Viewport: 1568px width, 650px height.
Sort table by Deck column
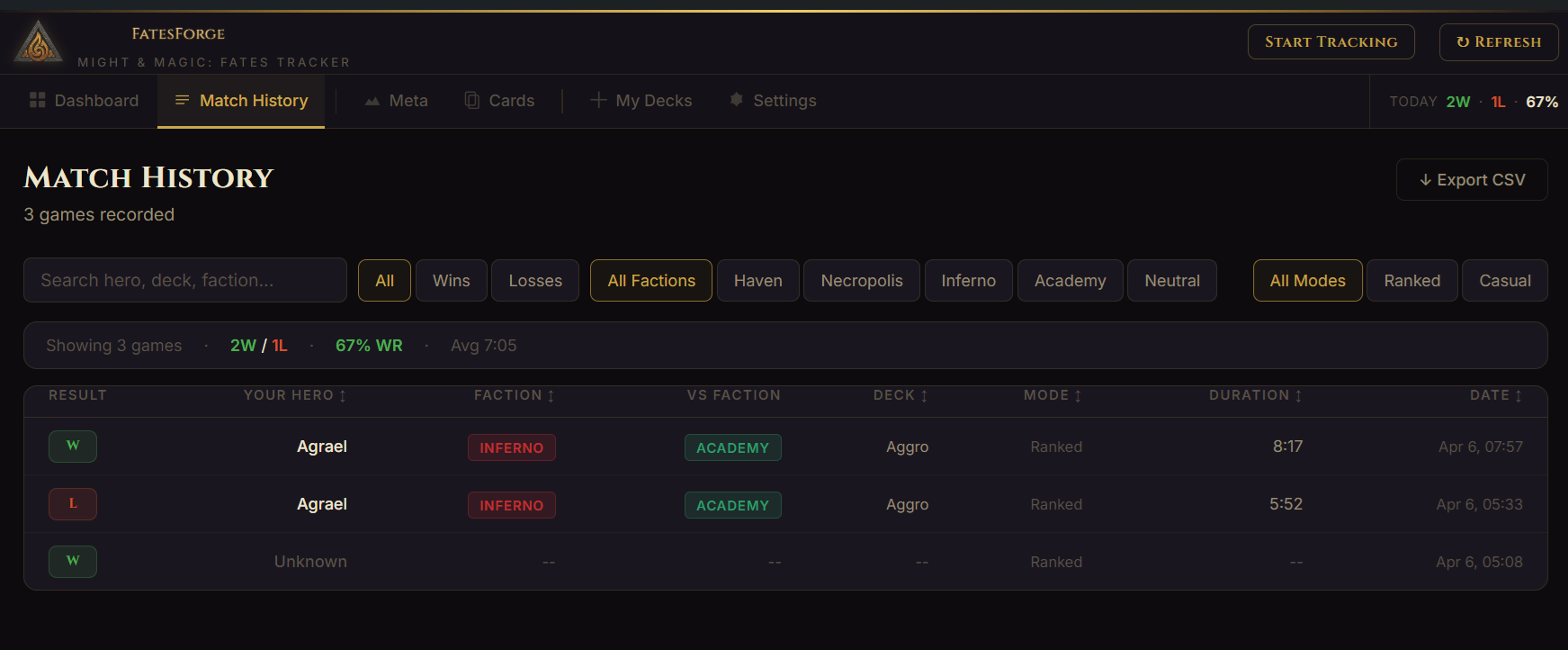click(x=900, y=395)
